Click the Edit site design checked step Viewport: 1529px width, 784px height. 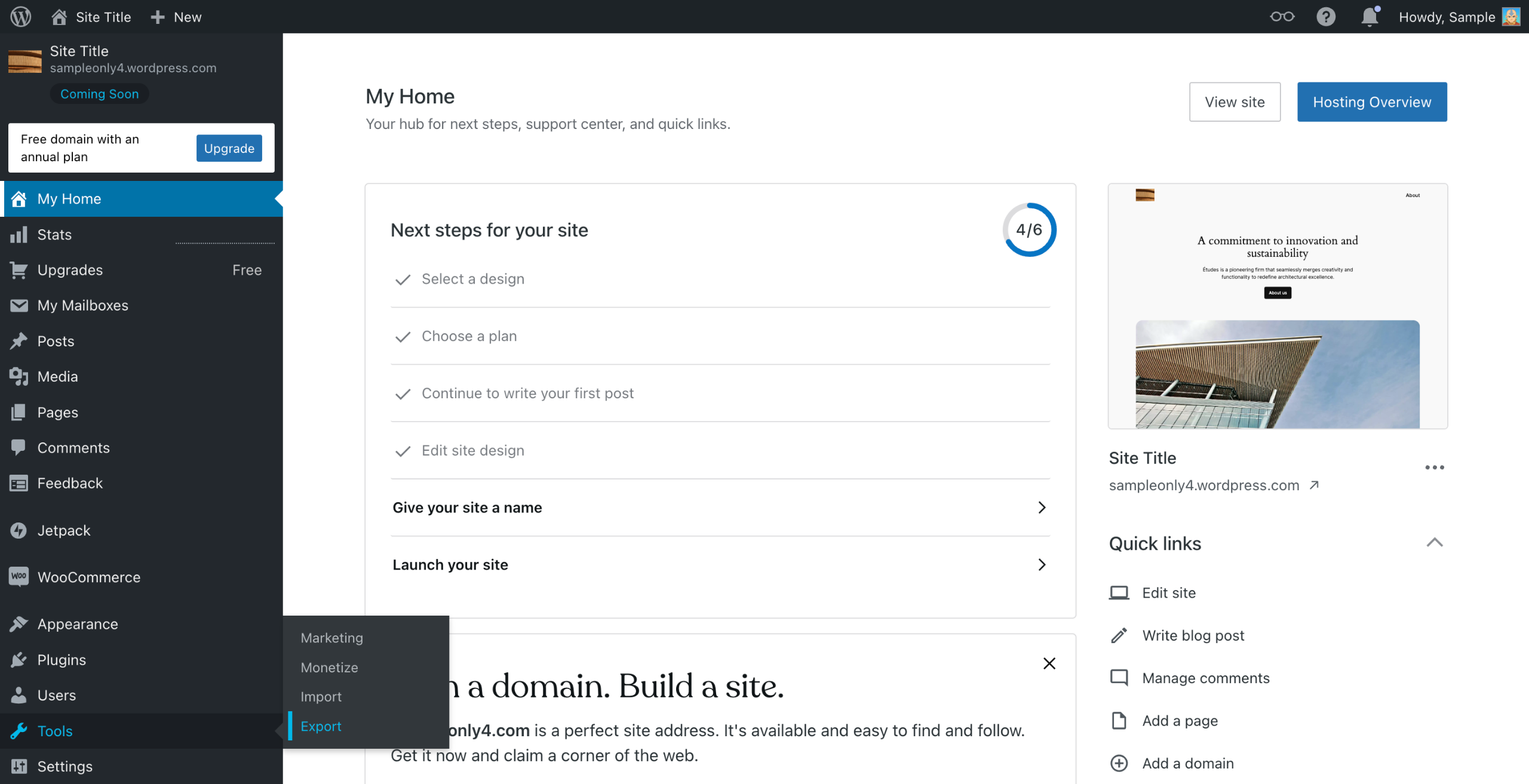(x=472, y=450)
